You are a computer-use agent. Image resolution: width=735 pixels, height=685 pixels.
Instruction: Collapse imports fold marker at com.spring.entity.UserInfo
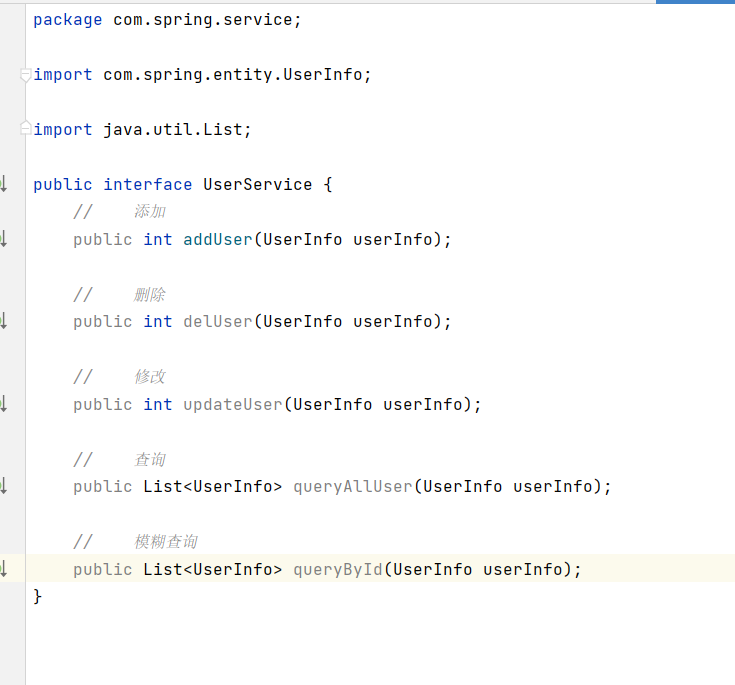click(25, 75)
